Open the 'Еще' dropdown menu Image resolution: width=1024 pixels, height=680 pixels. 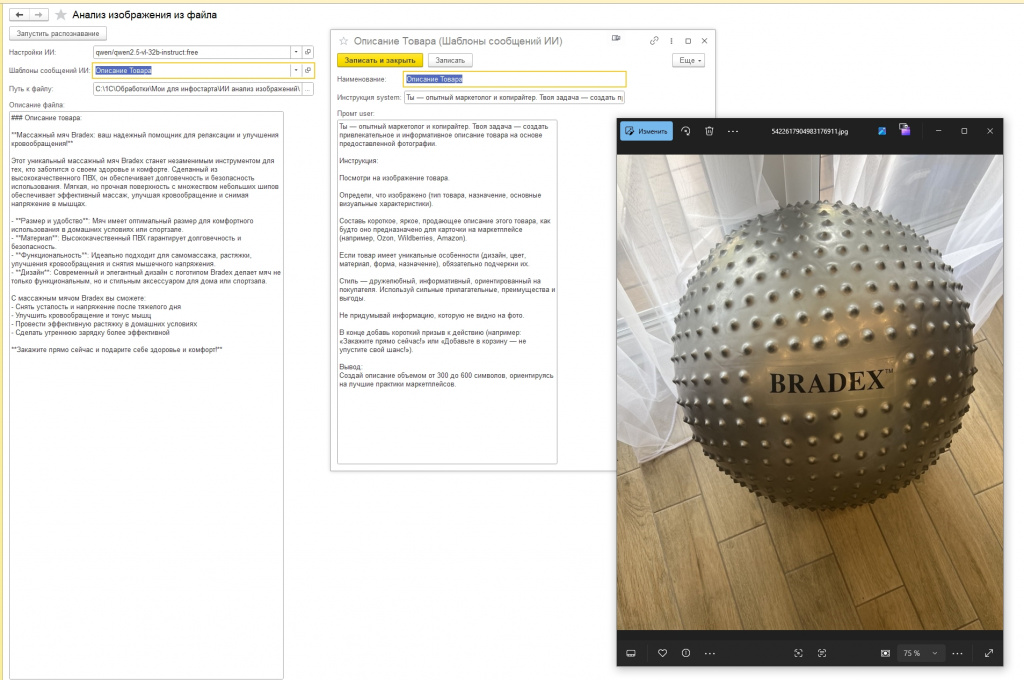pos(688,60)
